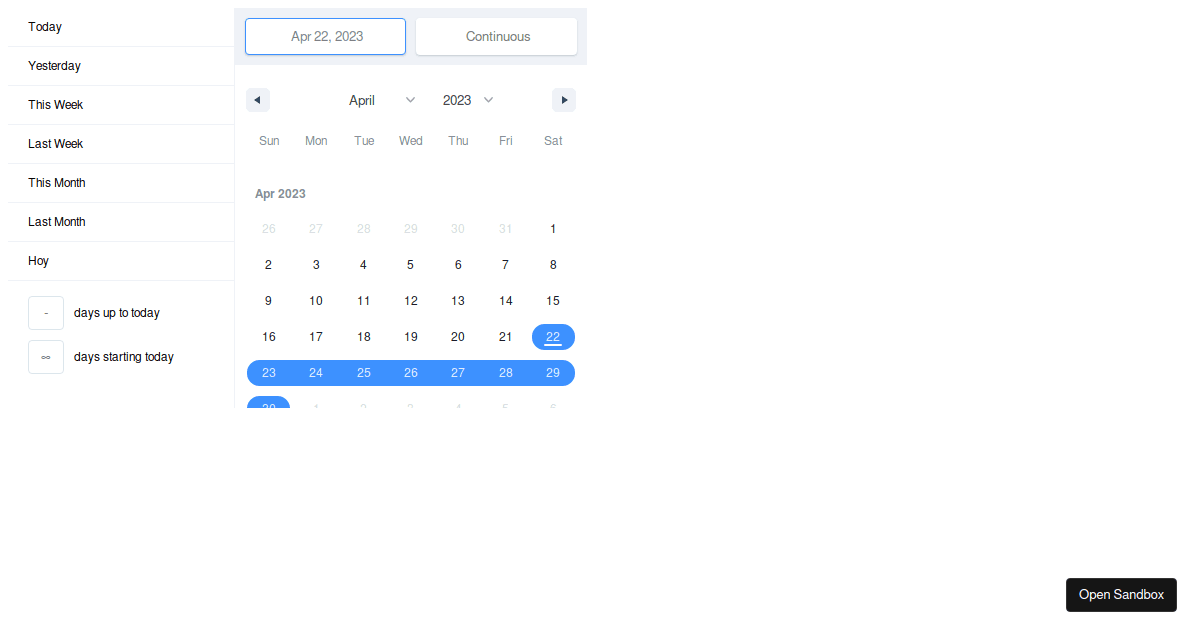Open the April month dropdown
This screenshot has height=630, width=1200.
tap(381, 100)
